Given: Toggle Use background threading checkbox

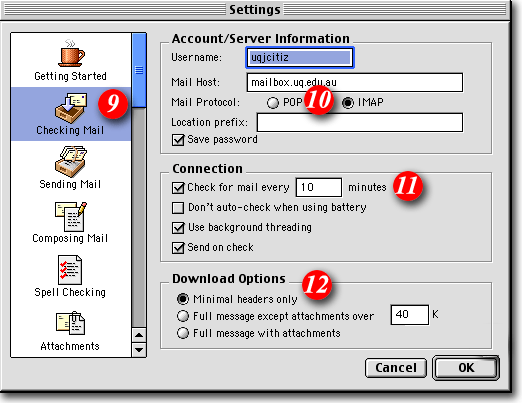Looking at the screenshot, I should (178, 228).
